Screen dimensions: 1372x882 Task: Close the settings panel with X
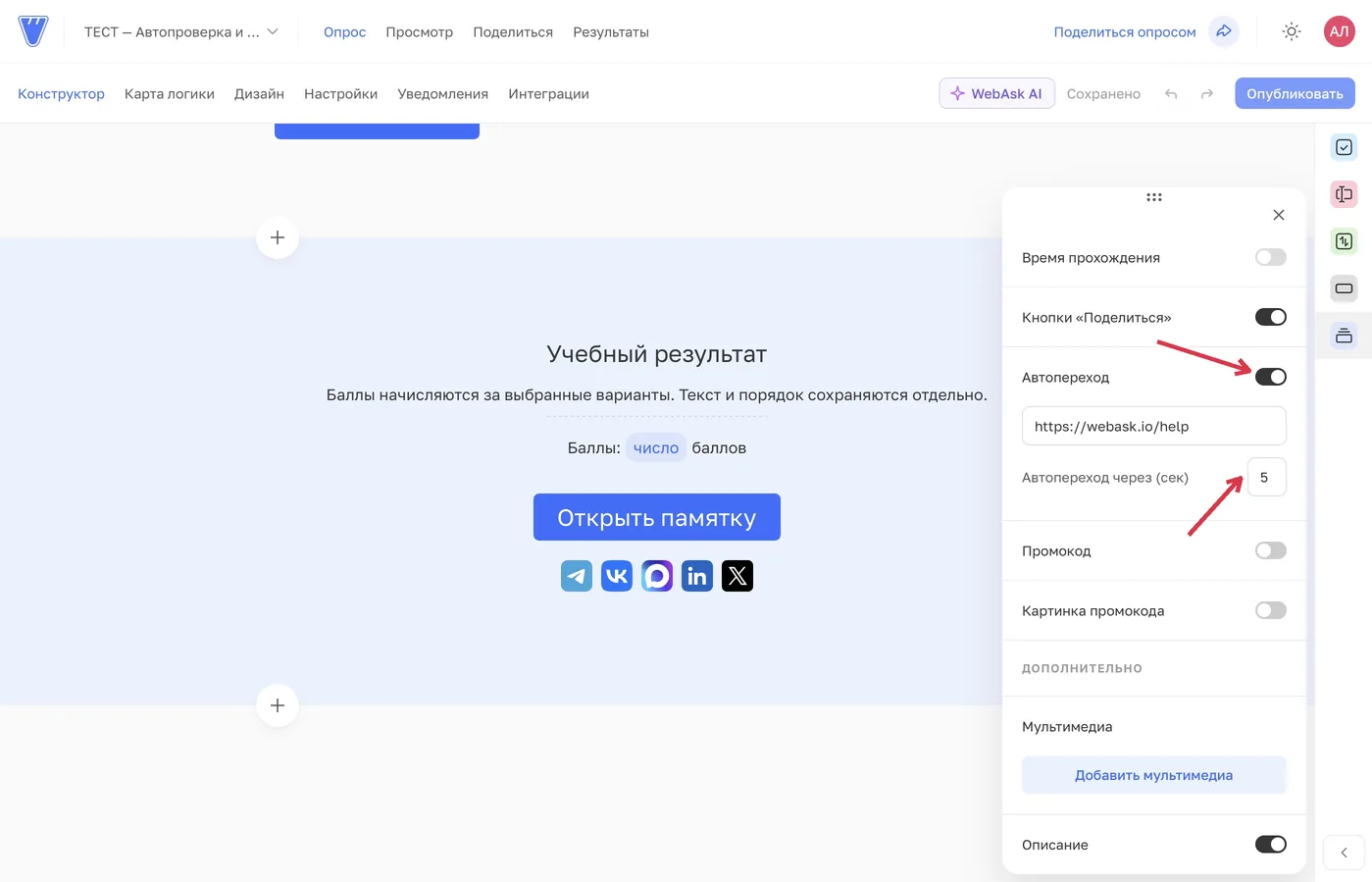pyautogui.click(x=1279, y=215)
